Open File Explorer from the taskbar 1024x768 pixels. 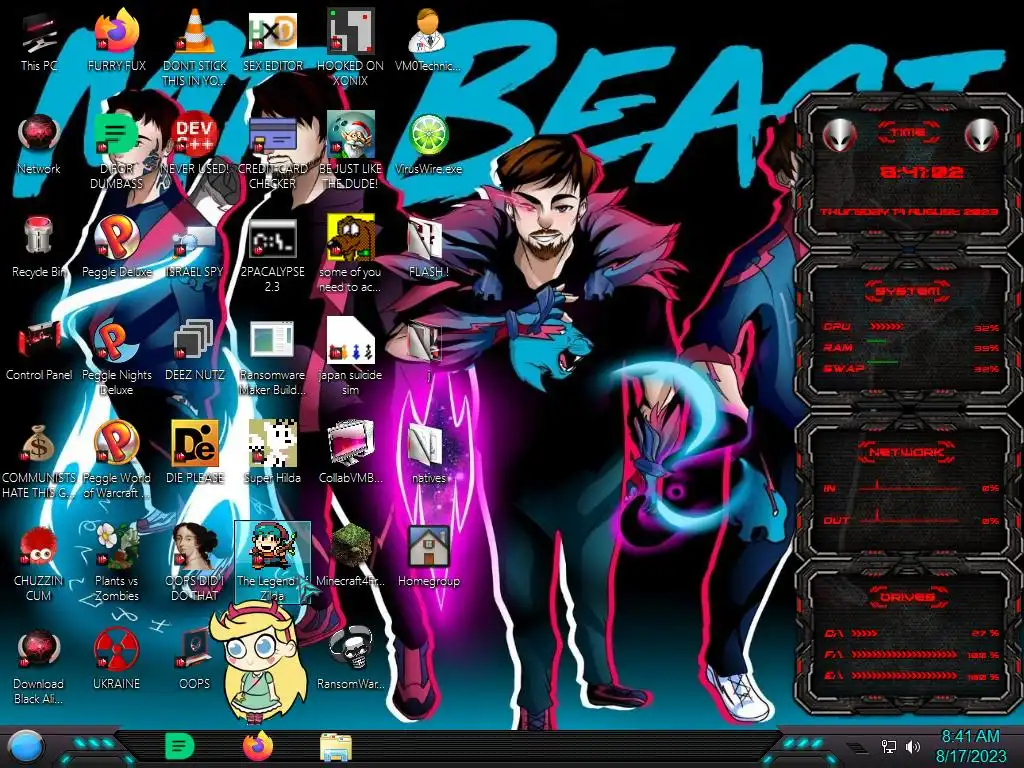[336, 747]
